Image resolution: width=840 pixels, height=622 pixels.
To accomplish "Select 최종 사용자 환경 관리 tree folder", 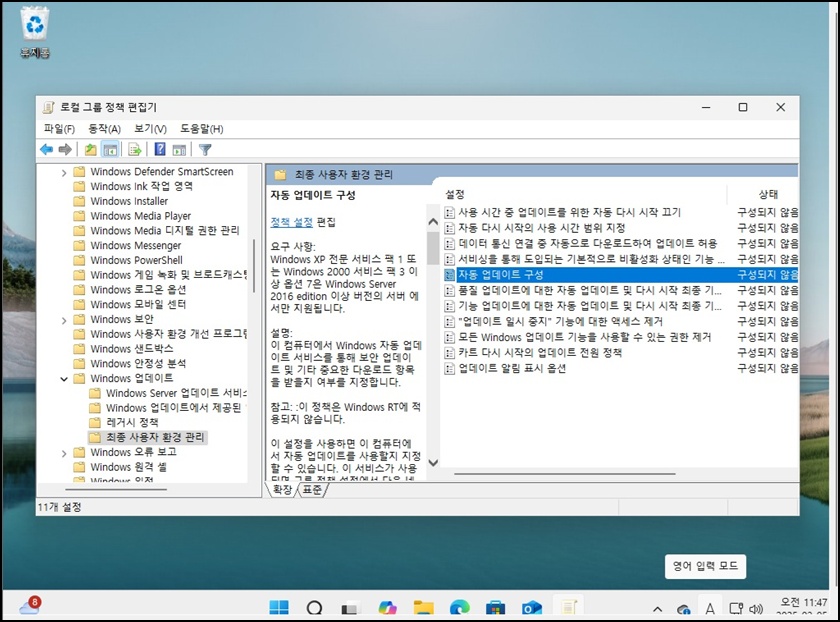I will tap(155, 438).
